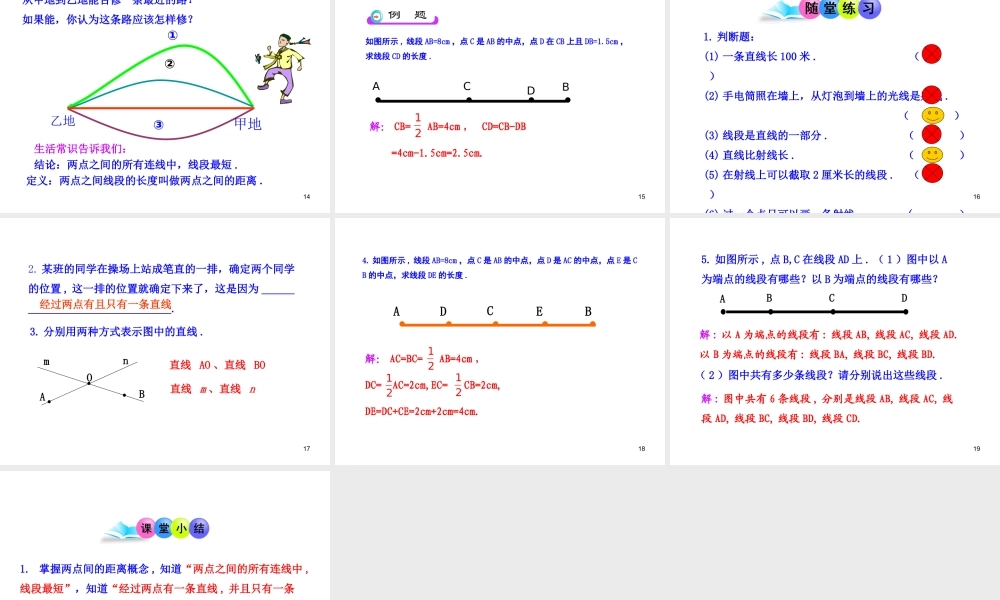This screenshot has width=1000, height=600.
Task: Click circled number ① above the green curve
Action: click(x=172, y=35)
